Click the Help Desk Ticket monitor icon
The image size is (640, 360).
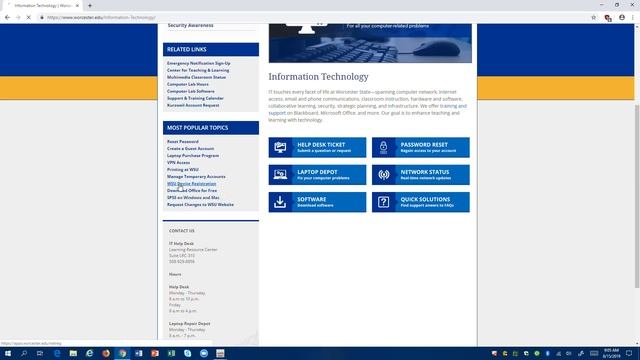coord(280,147)
